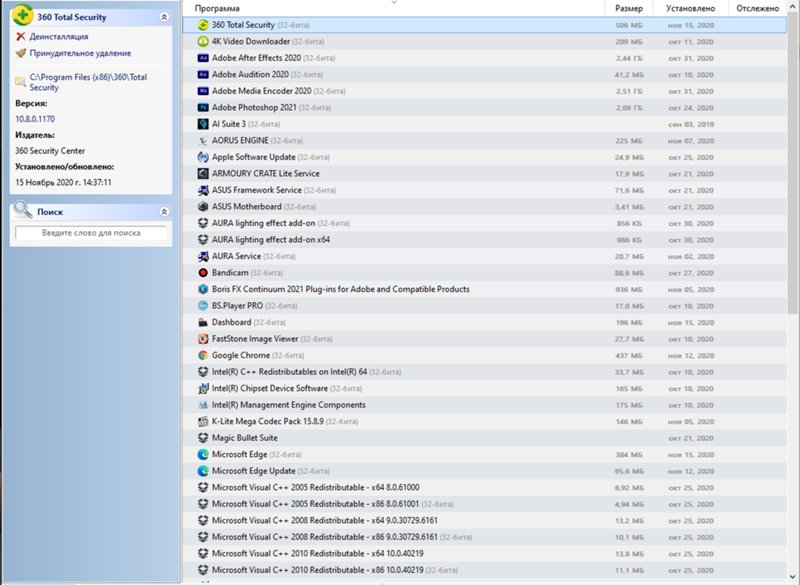Click the FastStone Image Viewer icon
The image size is (800, 585).
click(x=203, y=339)
